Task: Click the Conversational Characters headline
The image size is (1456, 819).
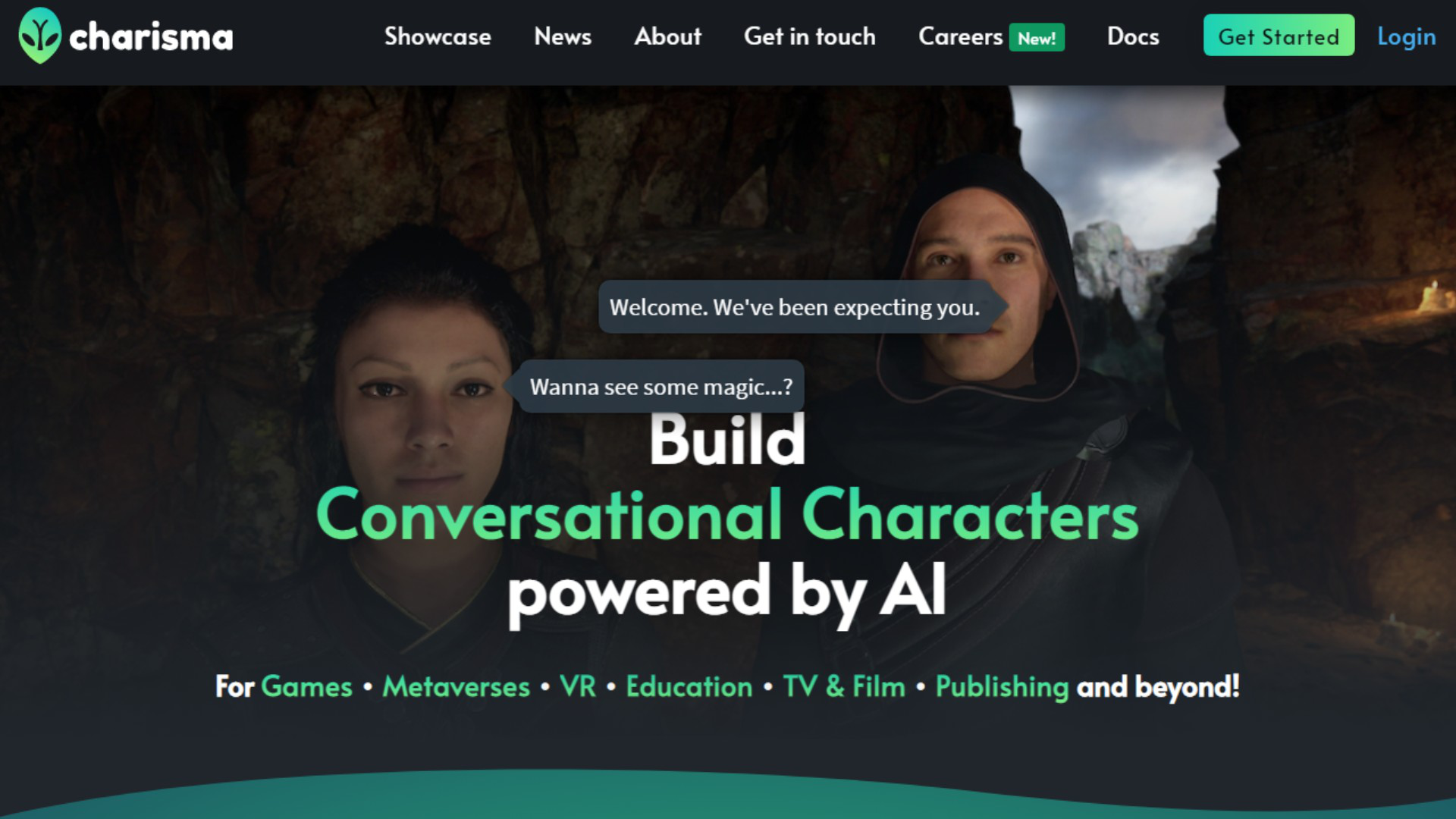Action: [727, 515]
